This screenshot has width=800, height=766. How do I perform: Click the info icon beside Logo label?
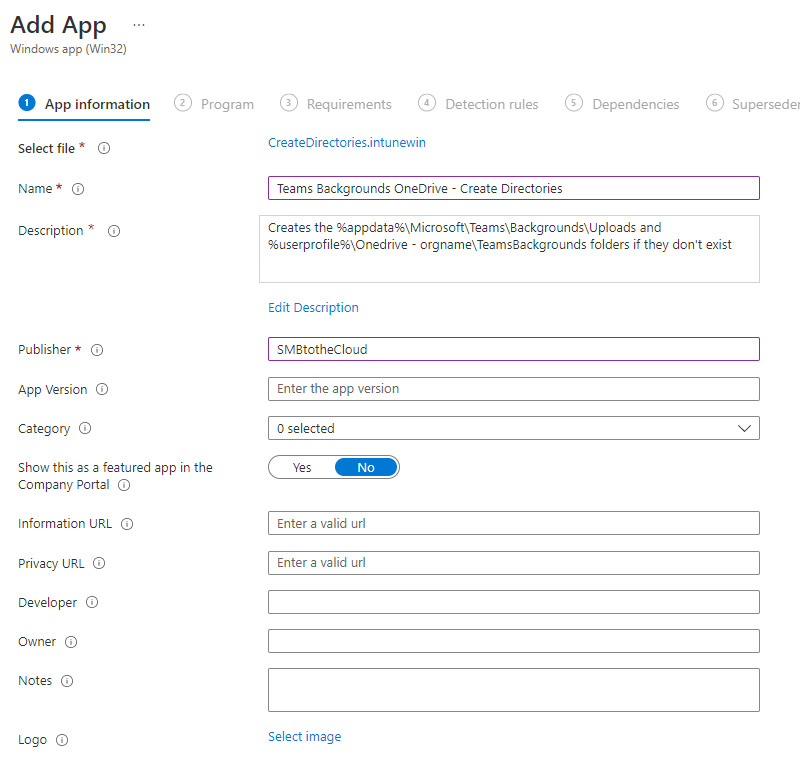pyautogui.click(x=62, y=741)
